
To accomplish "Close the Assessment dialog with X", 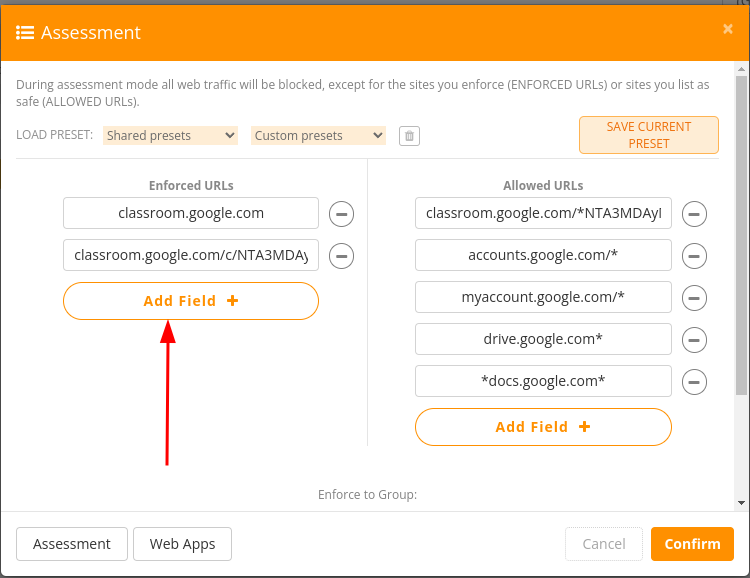I will (728, 29).
